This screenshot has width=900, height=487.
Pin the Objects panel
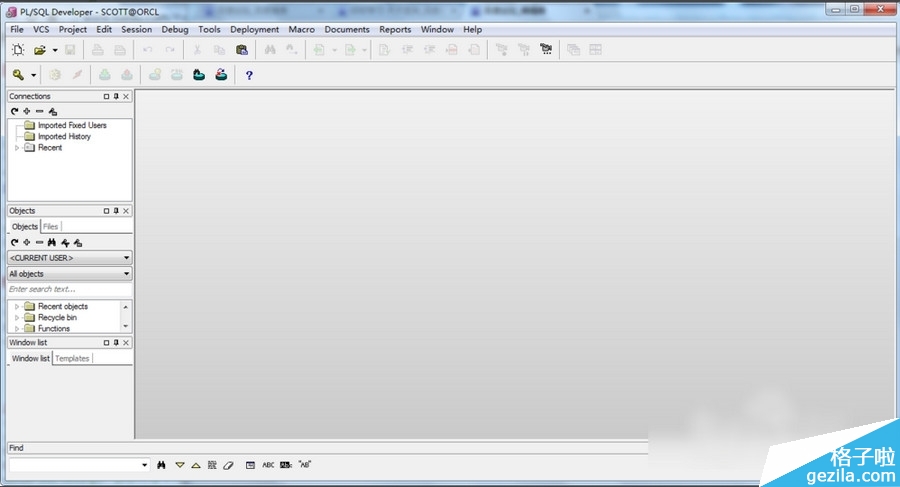[x=116, y=211]
